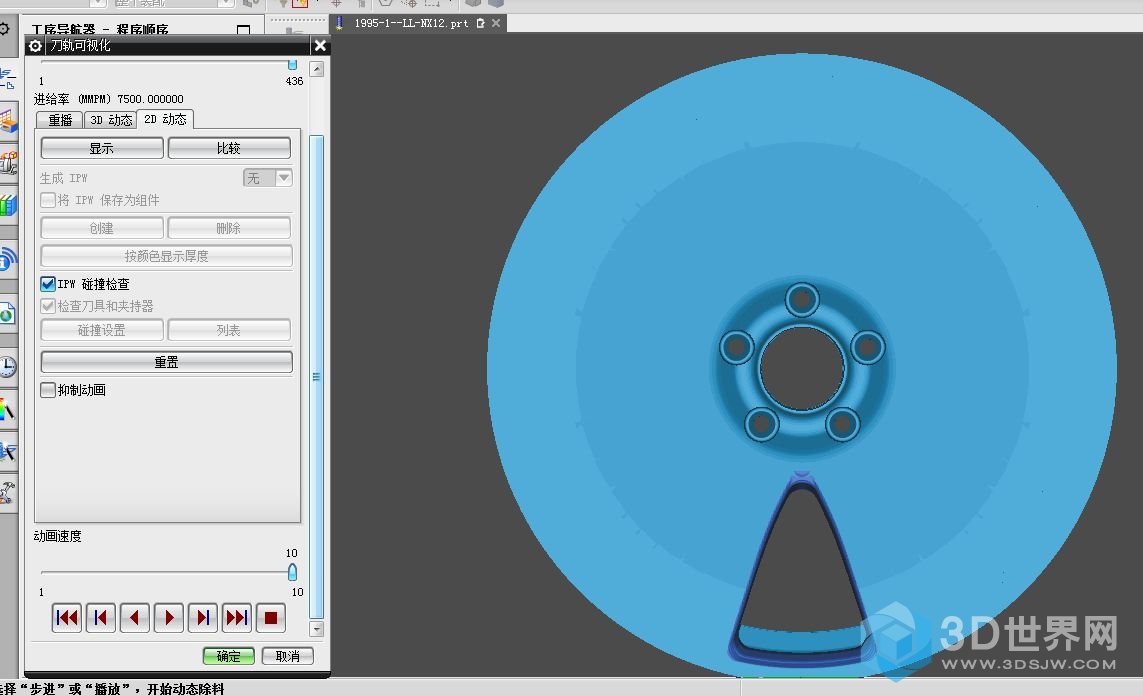Click the blue vertical scrollbar thumb in dialog
Screen dimensions: 1143x696
pos(316,377)
